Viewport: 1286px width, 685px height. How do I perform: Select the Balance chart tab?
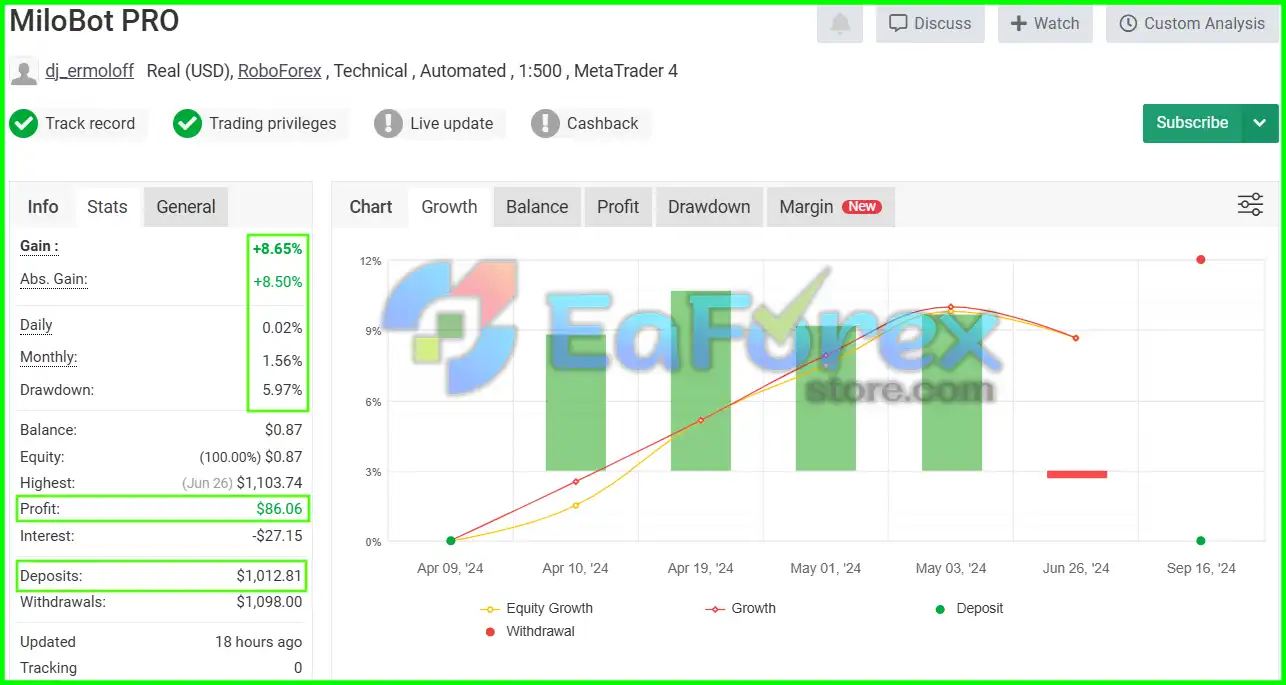pyautogui.click(x=537, y=207)
